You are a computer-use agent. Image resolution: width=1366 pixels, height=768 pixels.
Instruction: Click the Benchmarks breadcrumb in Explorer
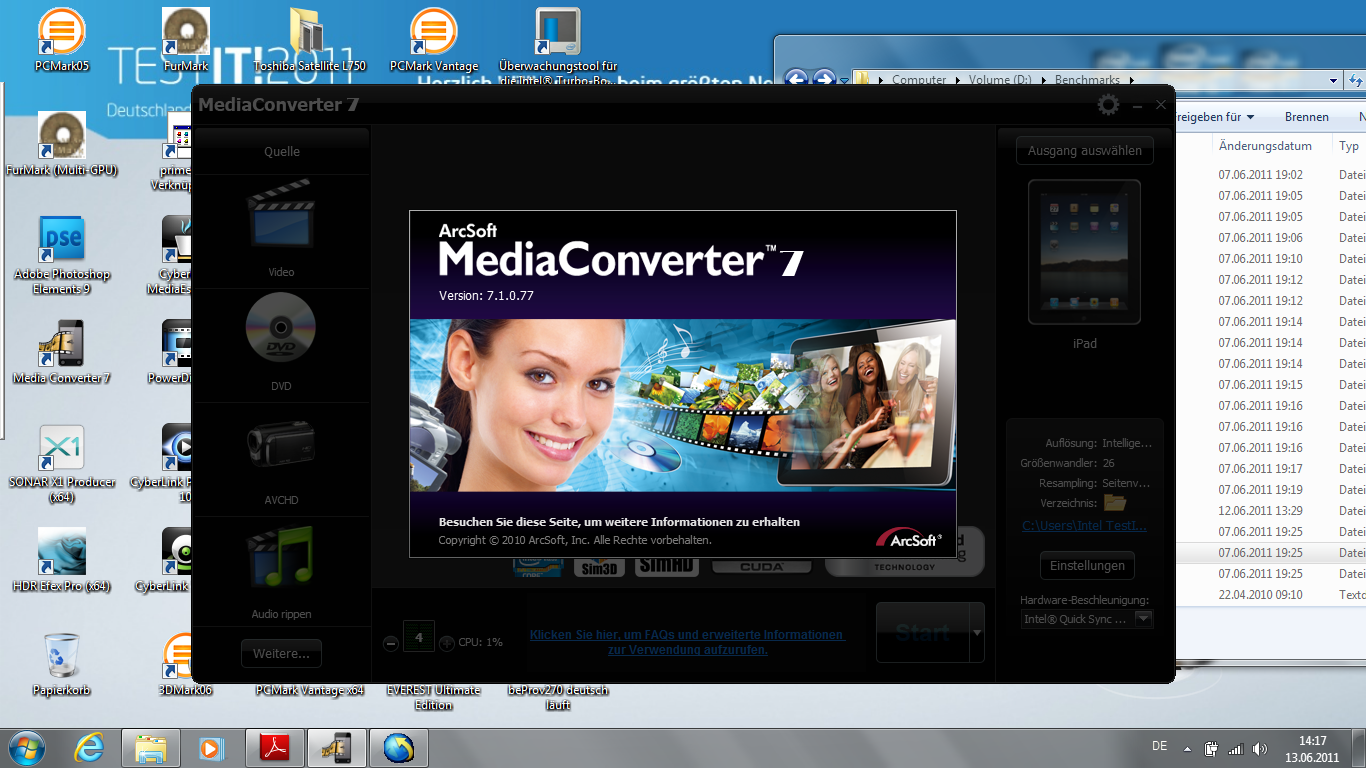point(1087,80)
